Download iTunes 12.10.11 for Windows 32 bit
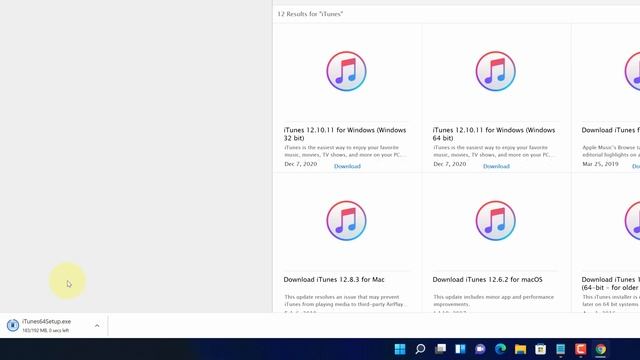 point(347,166)
